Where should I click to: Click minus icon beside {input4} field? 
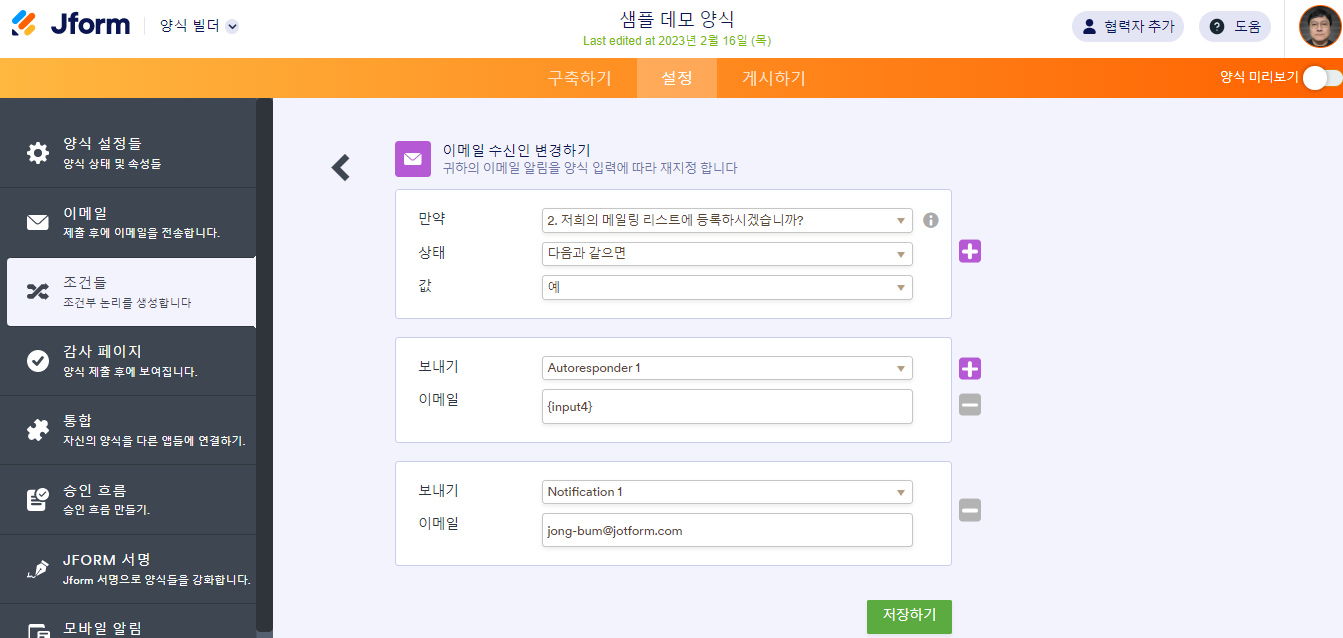[970, 405]
